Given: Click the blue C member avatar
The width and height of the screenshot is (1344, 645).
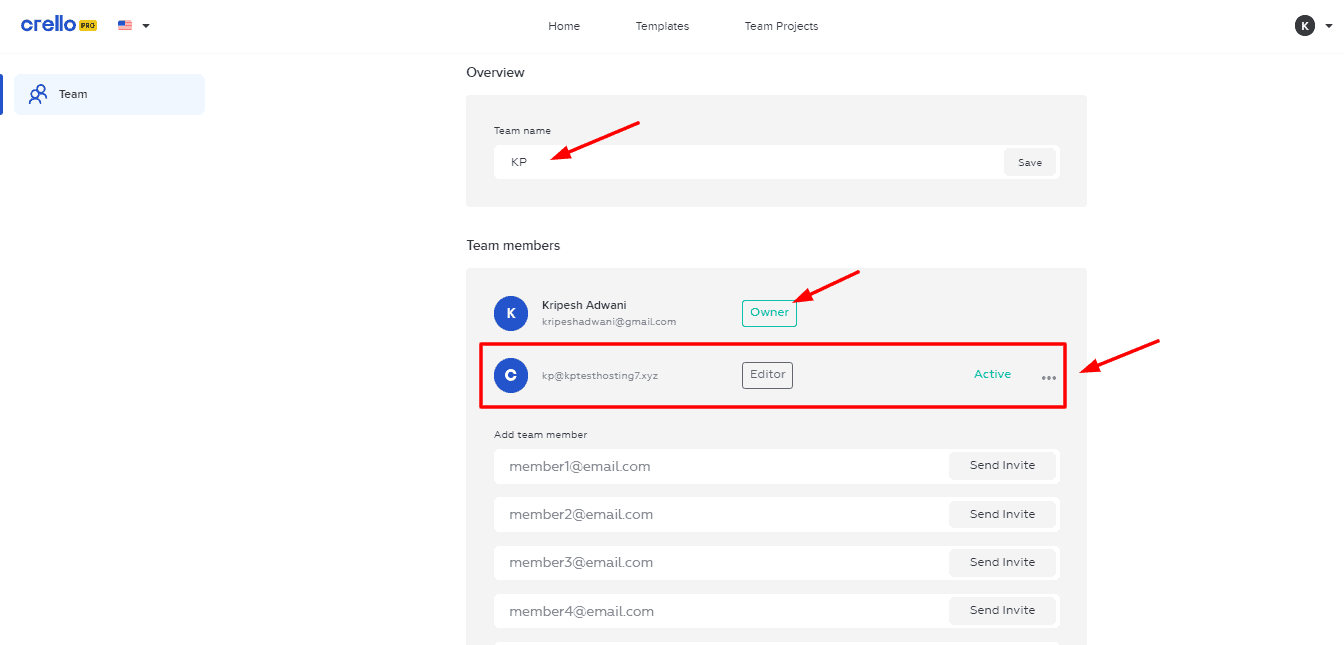Looking at the screenshot, I should pos(511,375).
